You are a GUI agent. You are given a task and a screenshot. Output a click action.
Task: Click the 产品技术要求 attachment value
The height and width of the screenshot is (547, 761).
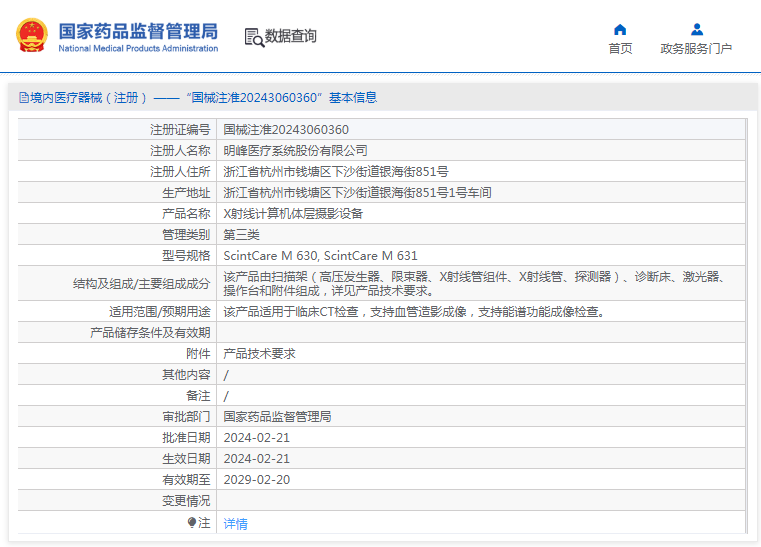(259, 354)
